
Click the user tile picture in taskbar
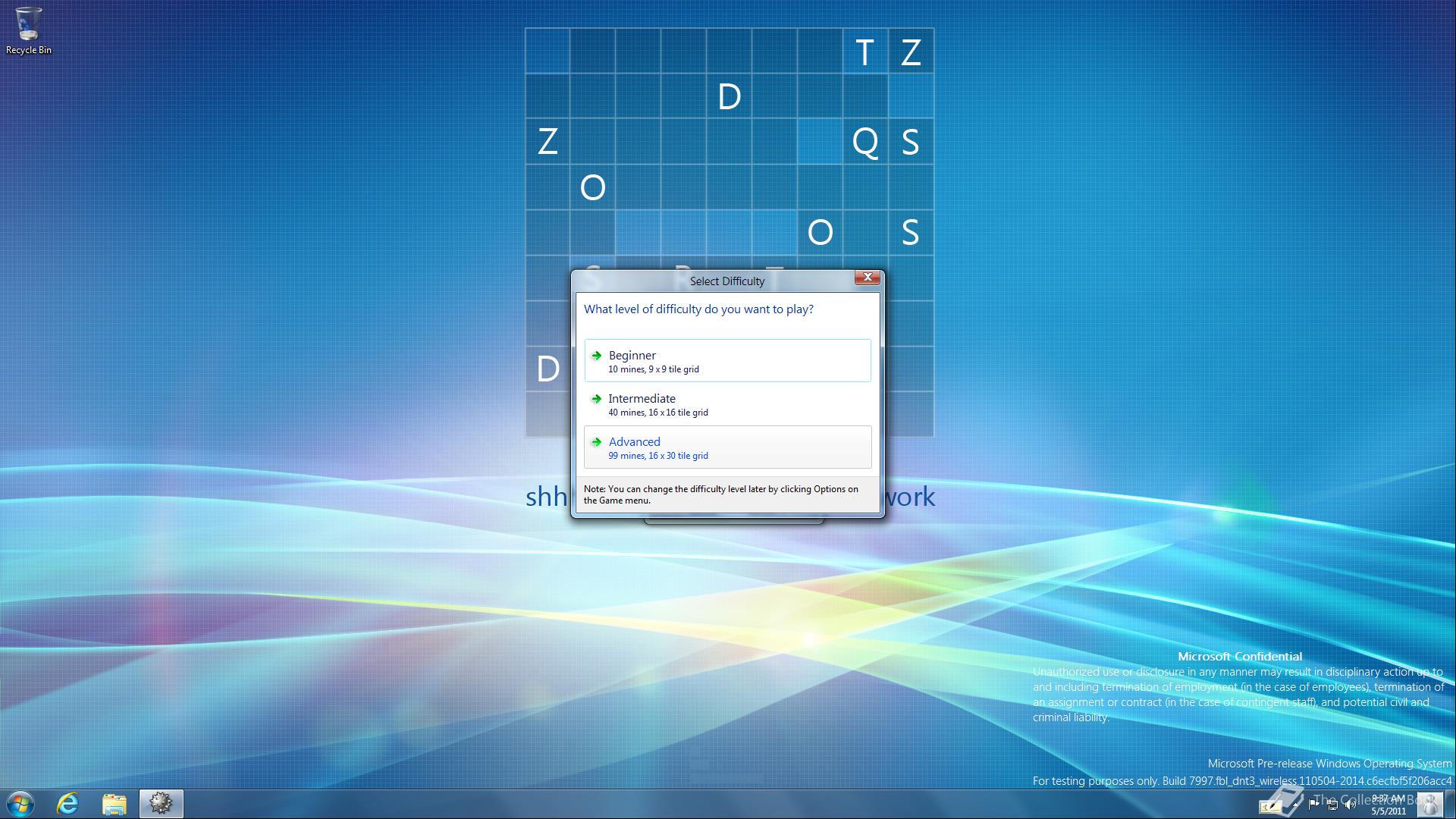coord(1429,805)
